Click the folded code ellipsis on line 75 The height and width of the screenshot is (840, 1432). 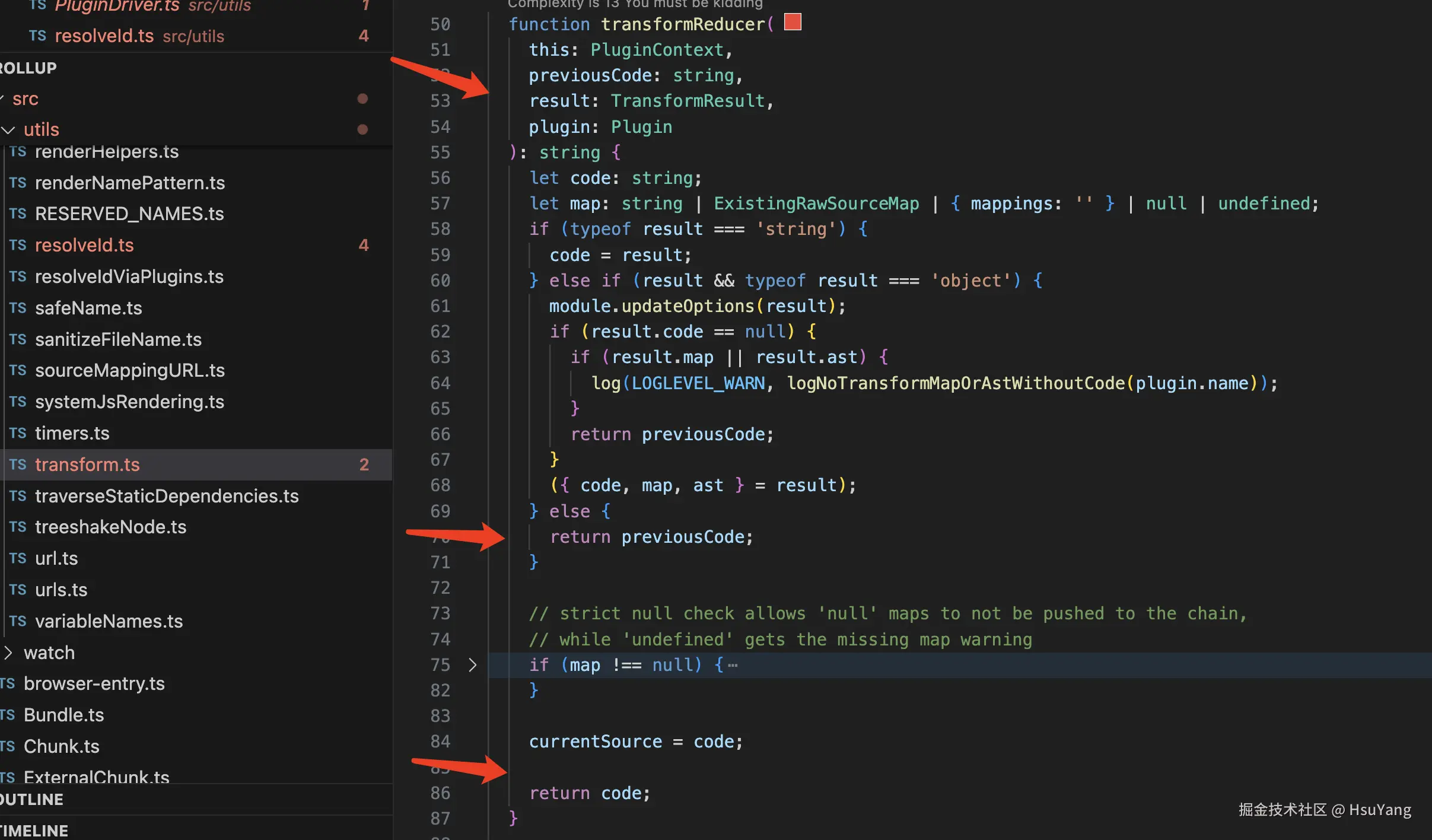click(x=733, y=665)
